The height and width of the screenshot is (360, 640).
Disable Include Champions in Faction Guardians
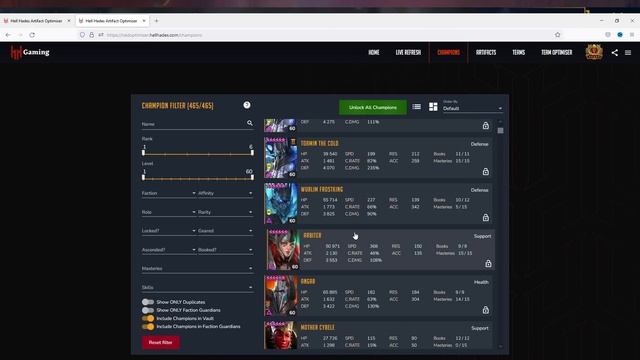148,327
